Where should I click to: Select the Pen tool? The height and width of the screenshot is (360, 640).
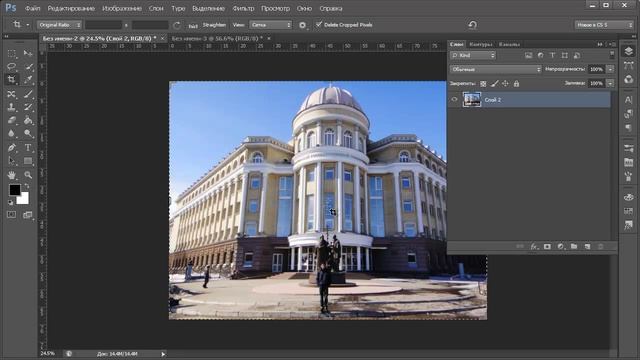11,148
